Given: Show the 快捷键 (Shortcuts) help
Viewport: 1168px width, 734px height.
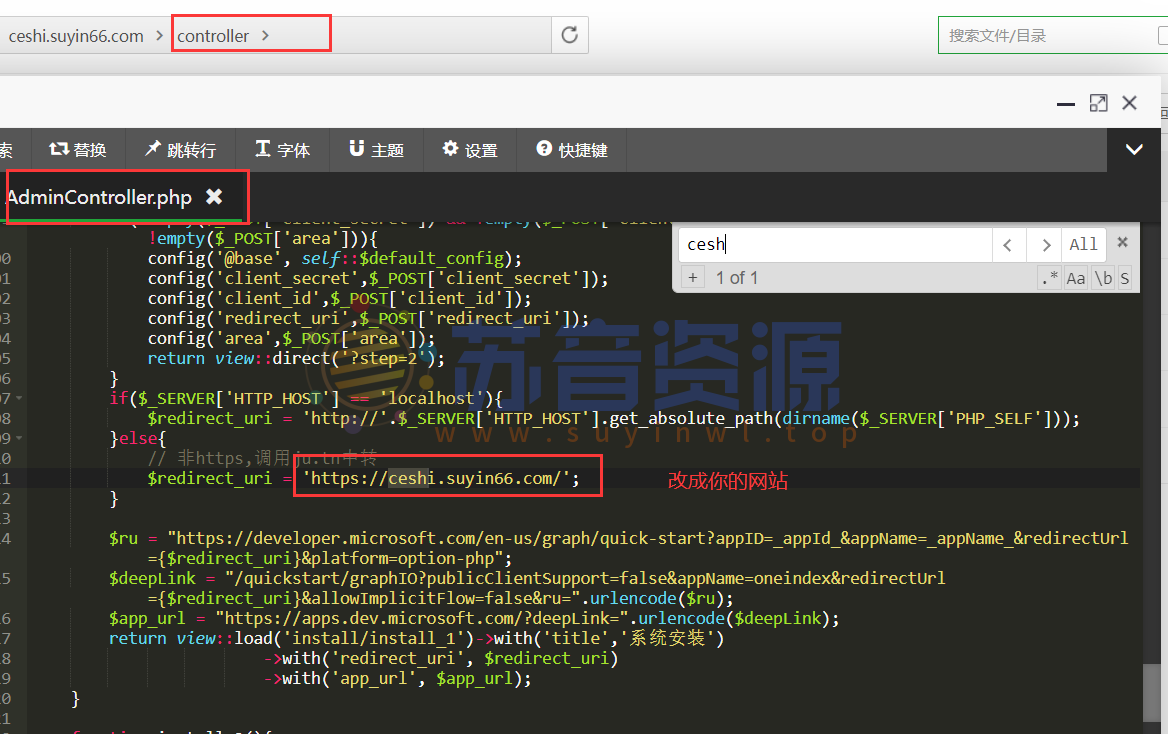Looking at the screenshot, I should coord(572,150).
